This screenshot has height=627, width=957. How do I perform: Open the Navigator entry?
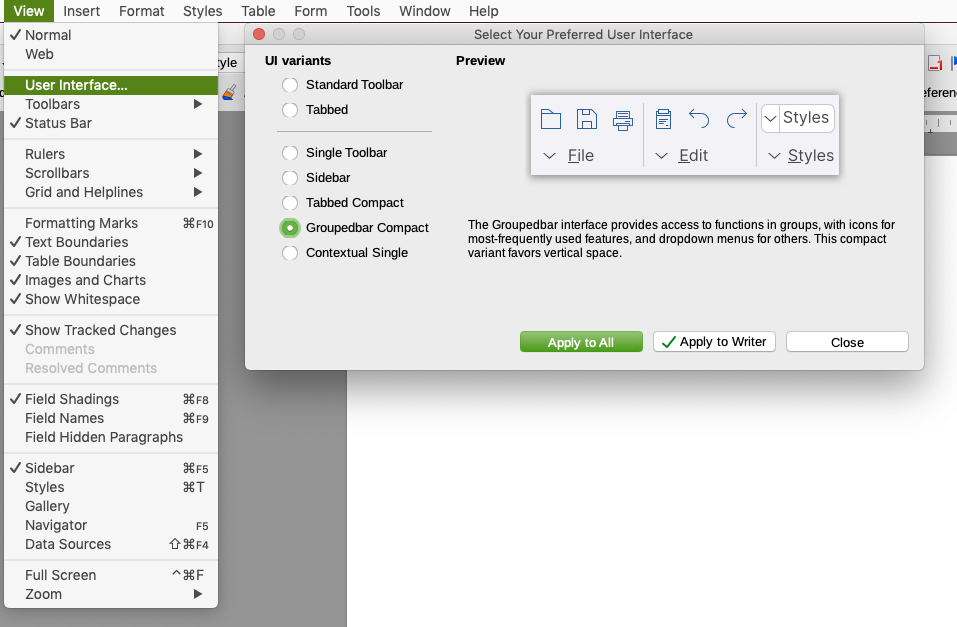point(110,524)
